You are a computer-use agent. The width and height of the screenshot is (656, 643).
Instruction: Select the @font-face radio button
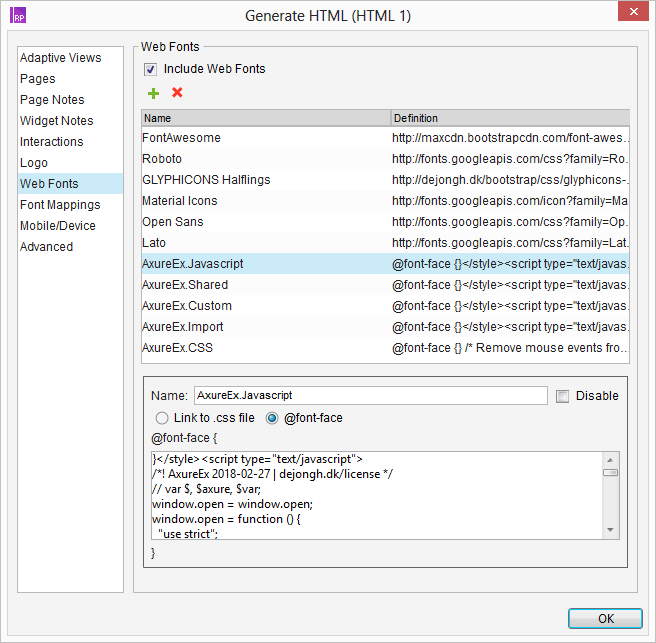point(272,418)
